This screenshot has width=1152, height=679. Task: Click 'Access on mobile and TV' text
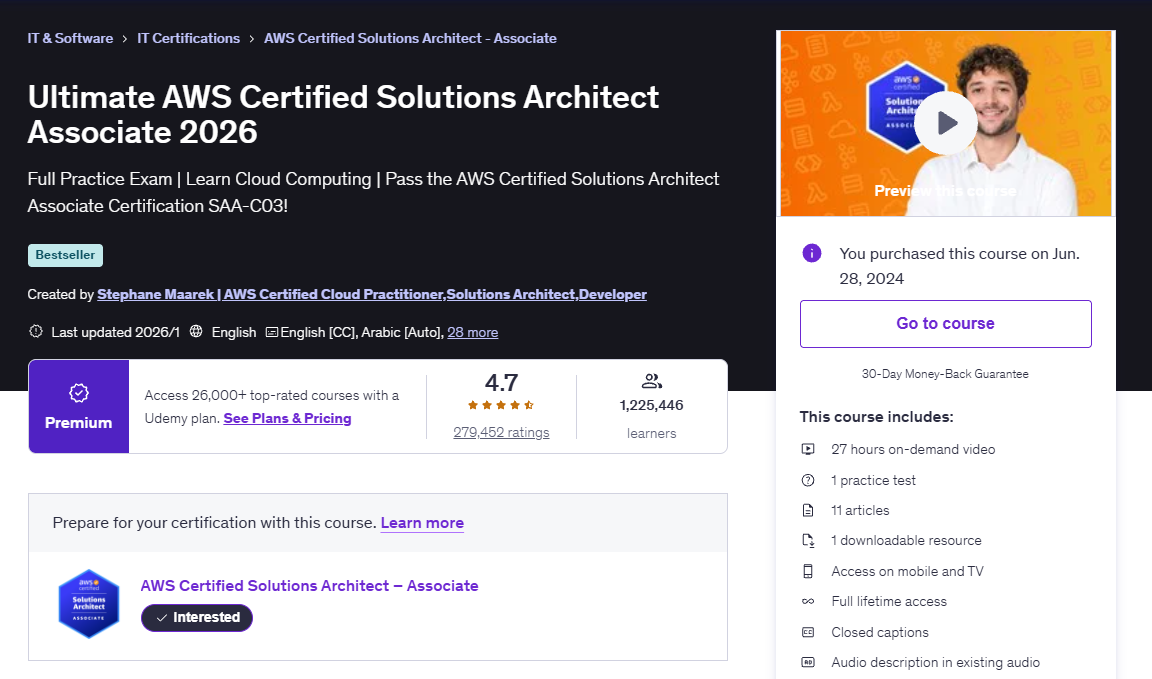907,571
